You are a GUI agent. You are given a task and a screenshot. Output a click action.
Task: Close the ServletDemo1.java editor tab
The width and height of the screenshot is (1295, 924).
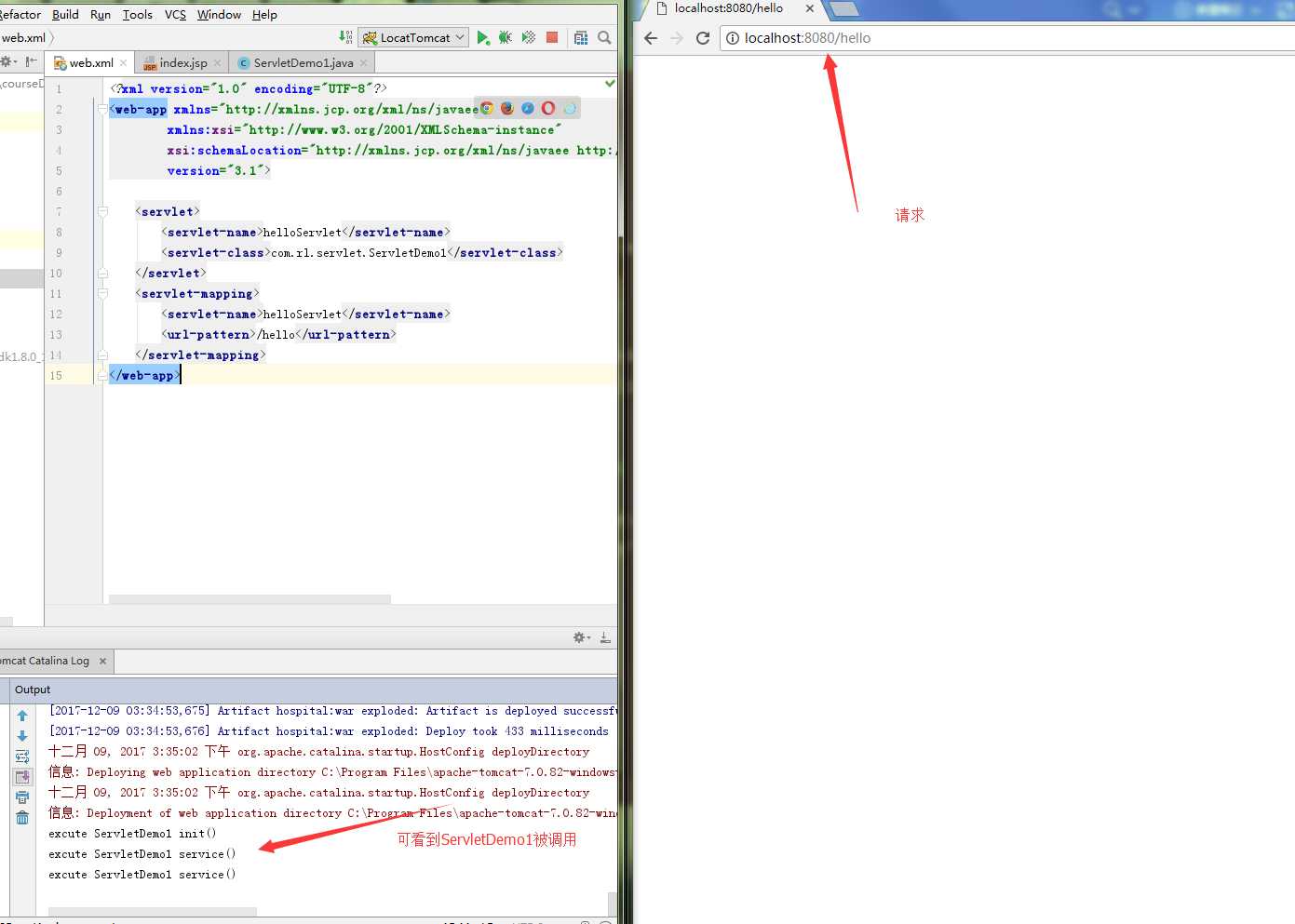[x=364, y=63]
